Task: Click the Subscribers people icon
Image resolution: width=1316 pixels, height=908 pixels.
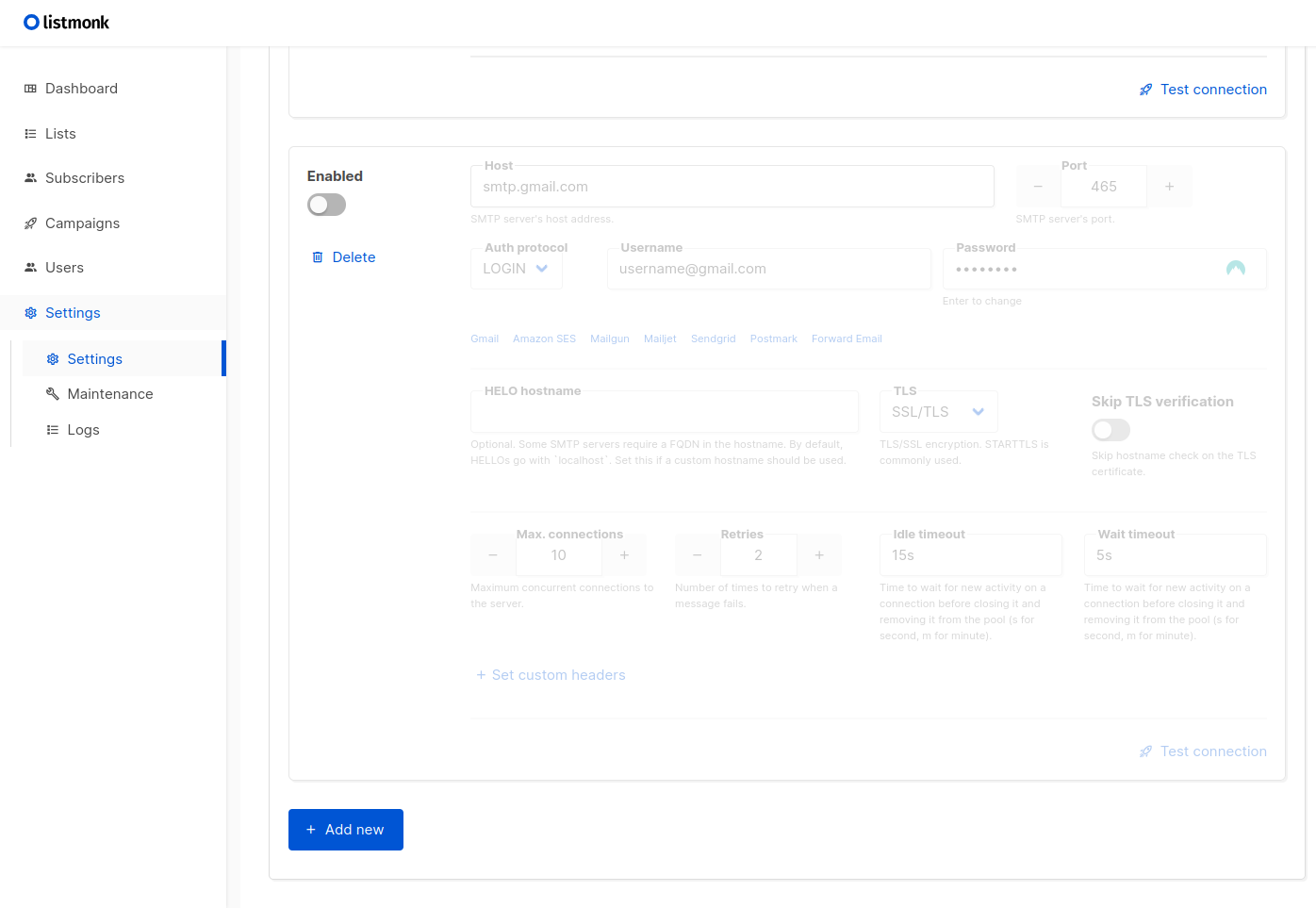Action: [x=30, y=178]
